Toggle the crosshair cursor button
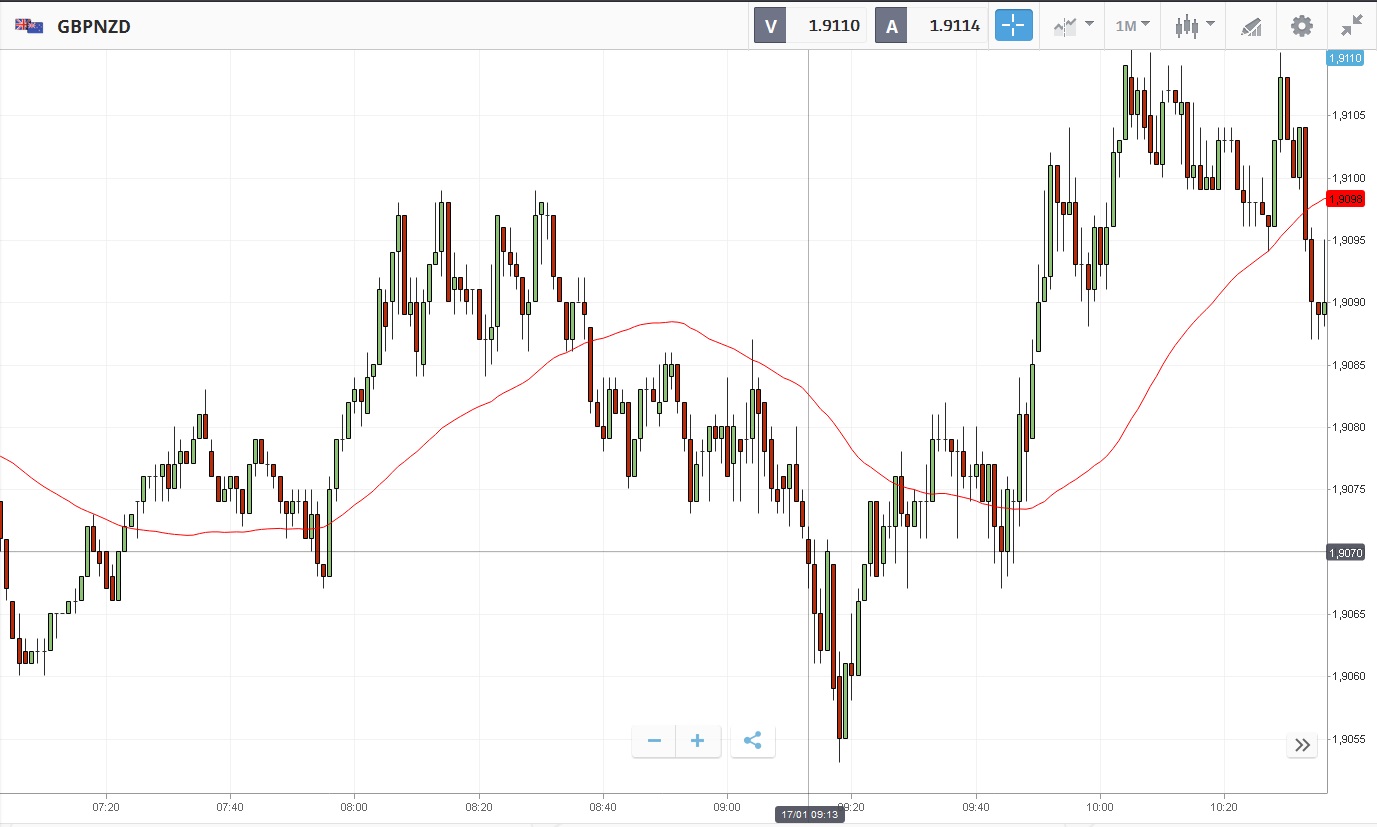 (1013, 26)
